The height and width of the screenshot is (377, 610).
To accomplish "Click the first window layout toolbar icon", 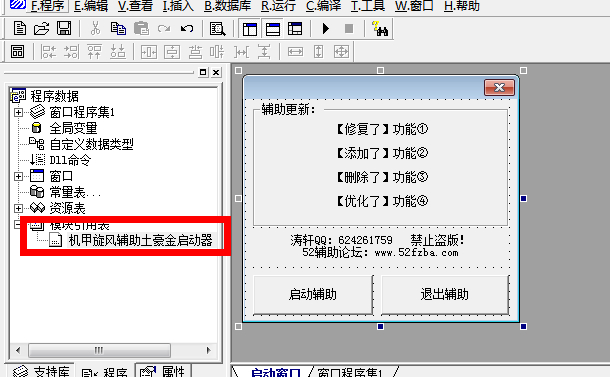I will (250, 29).
